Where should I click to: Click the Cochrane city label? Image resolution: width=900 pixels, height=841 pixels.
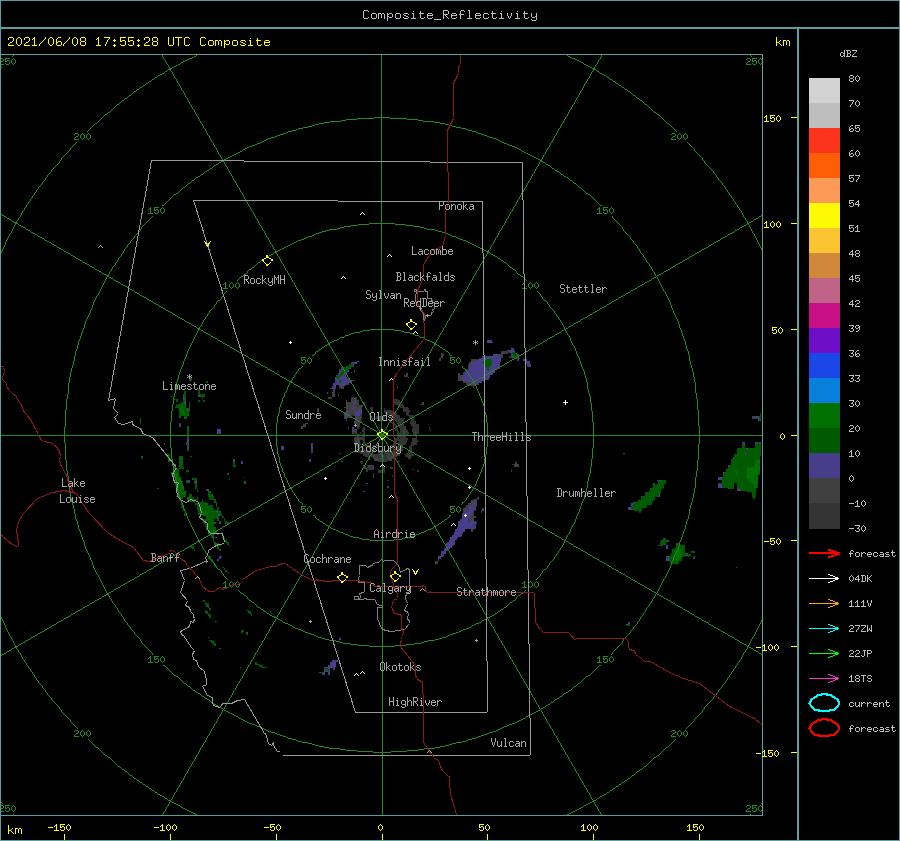pos(327,559)
